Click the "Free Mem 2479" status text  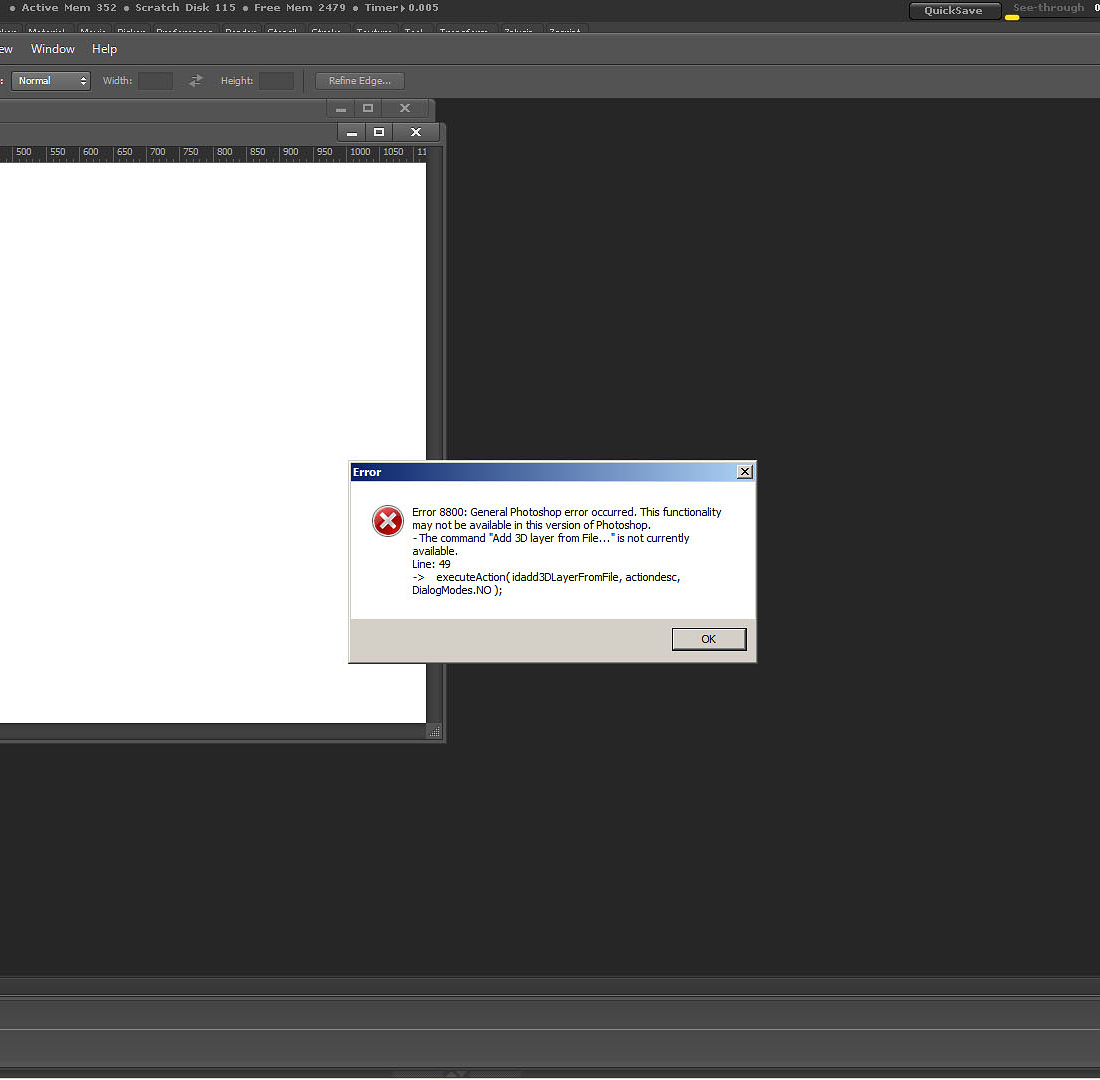coord(300,8)
